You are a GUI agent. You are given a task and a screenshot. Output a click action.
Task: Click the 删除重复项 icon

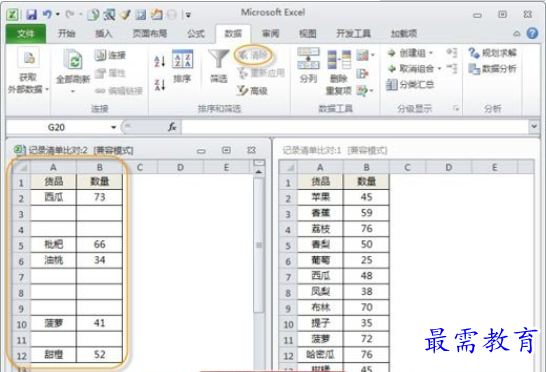tap(339, 72)
